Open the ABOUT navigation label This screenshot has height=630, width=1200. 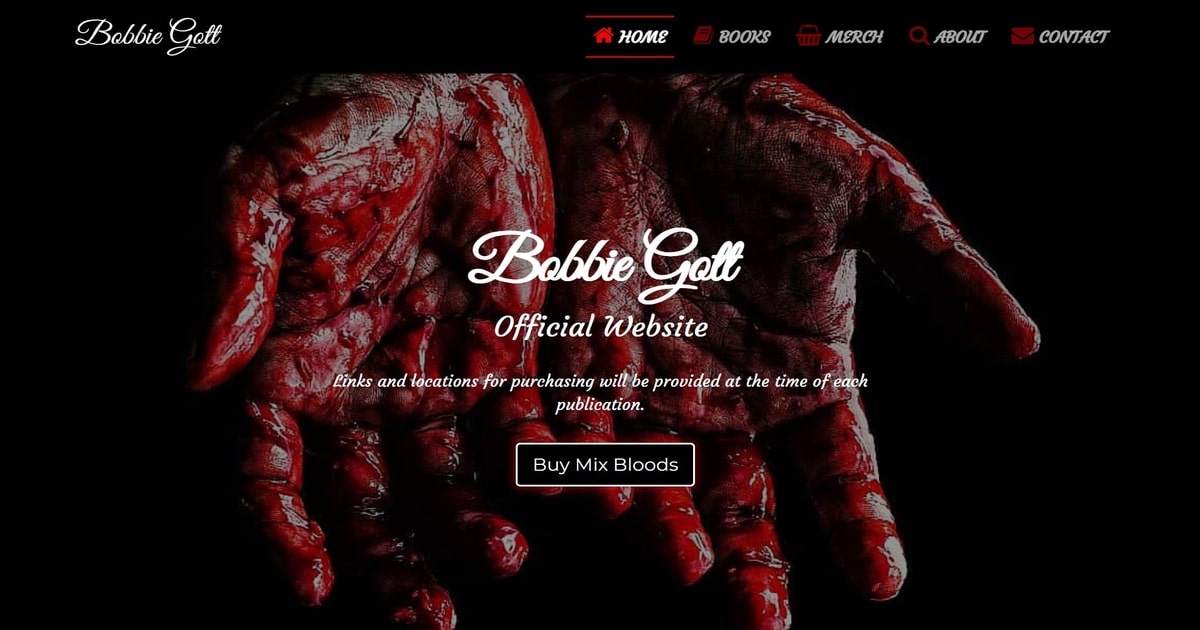coord(960,37)
